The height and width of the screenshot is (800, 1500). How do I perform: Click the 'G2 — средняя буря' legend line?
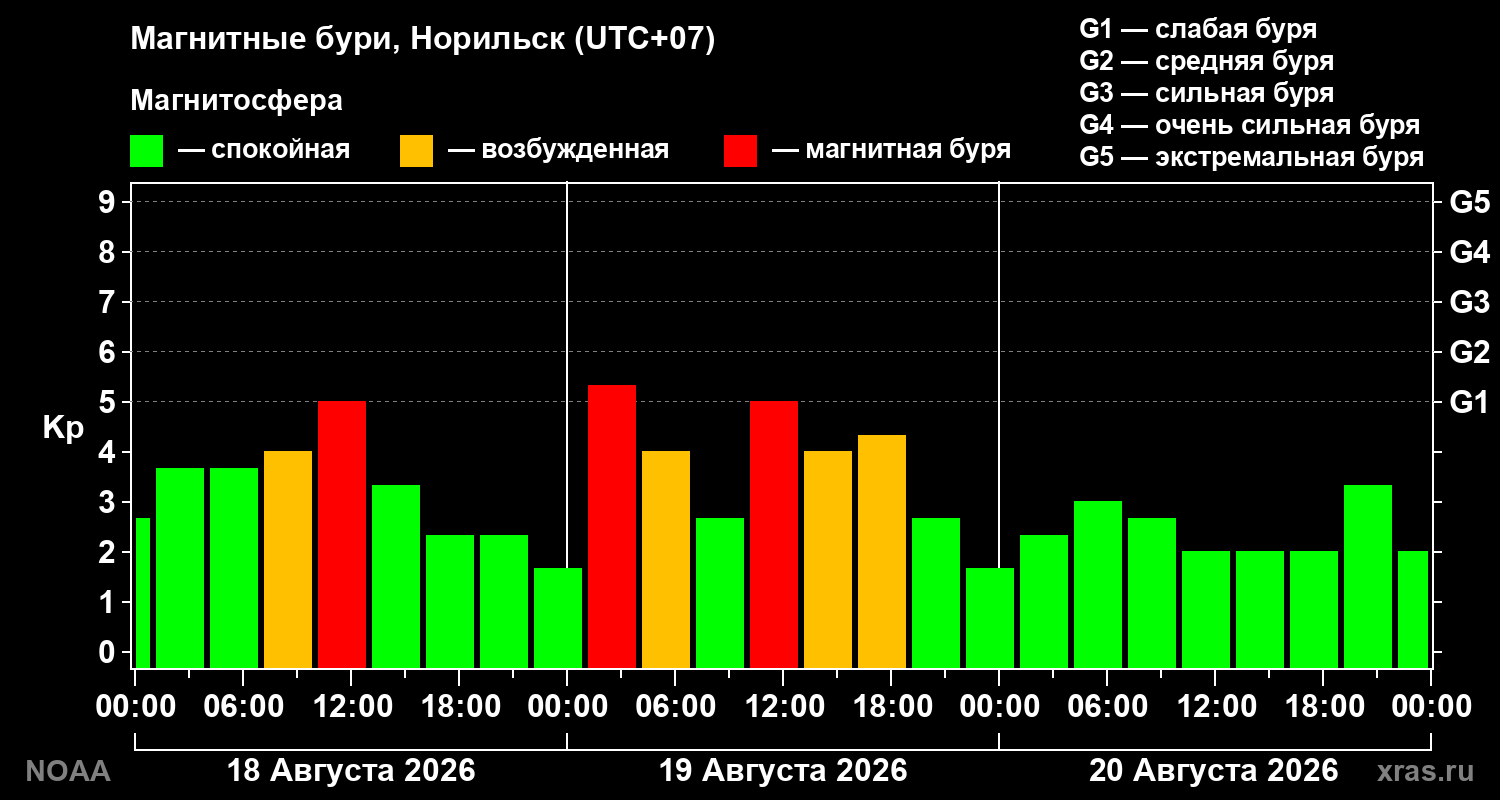coord(1206,61)
